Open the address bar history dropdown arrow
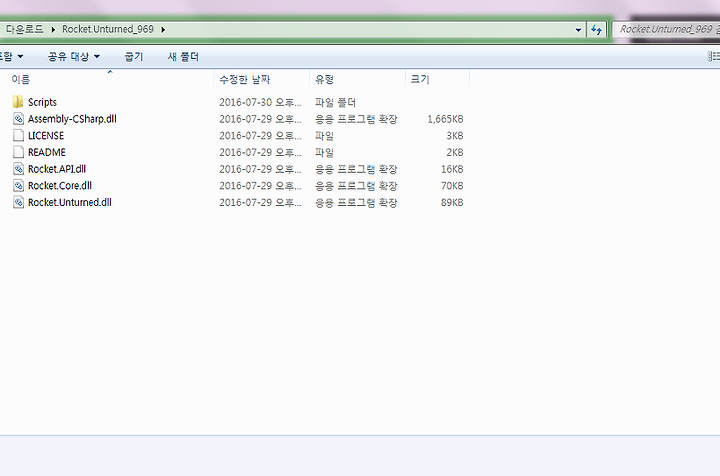The height and width of the screenshot is (476, 720). (x=578, y=30)
